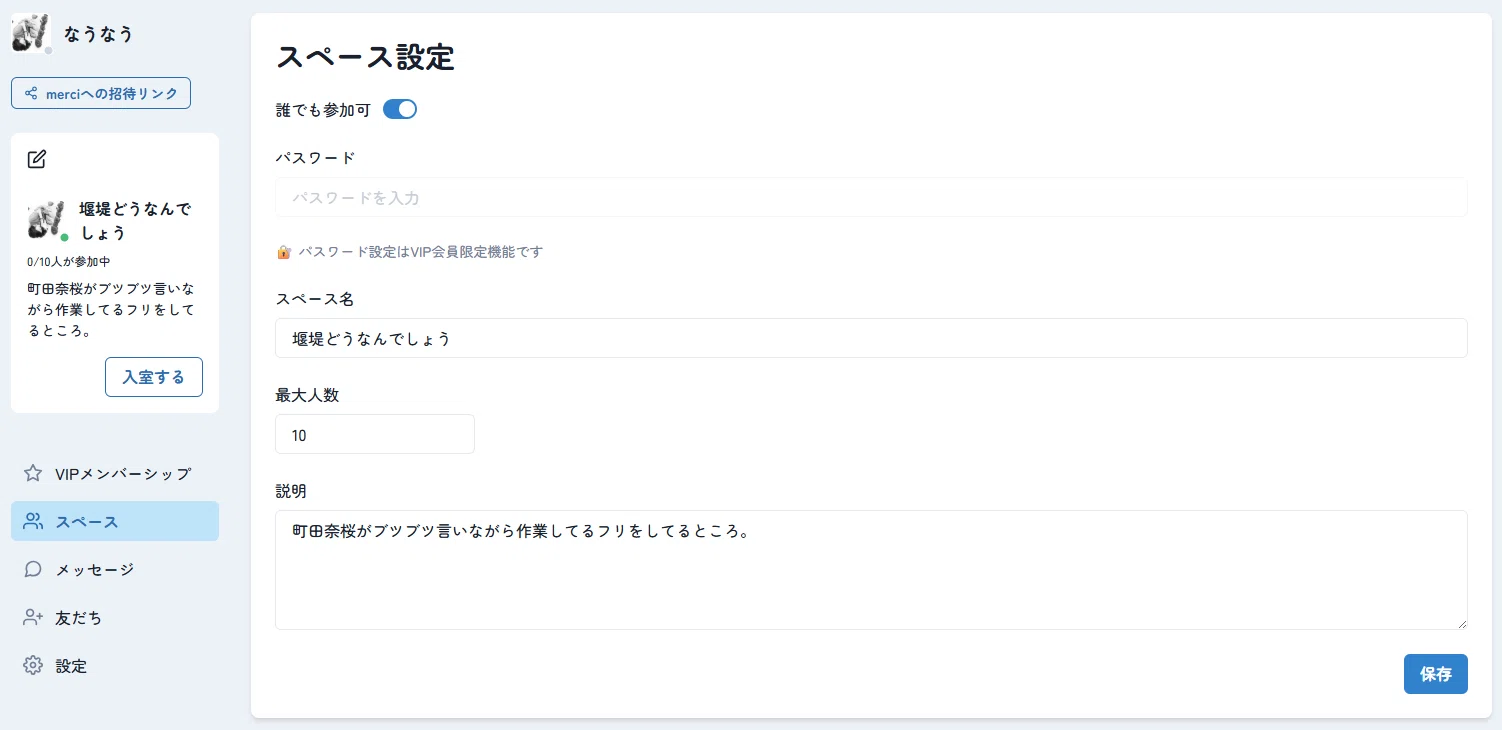The image size is (1502, 730).
Task: Click the スペース people icon in sidebar
Action: click(x=33, y=521)
